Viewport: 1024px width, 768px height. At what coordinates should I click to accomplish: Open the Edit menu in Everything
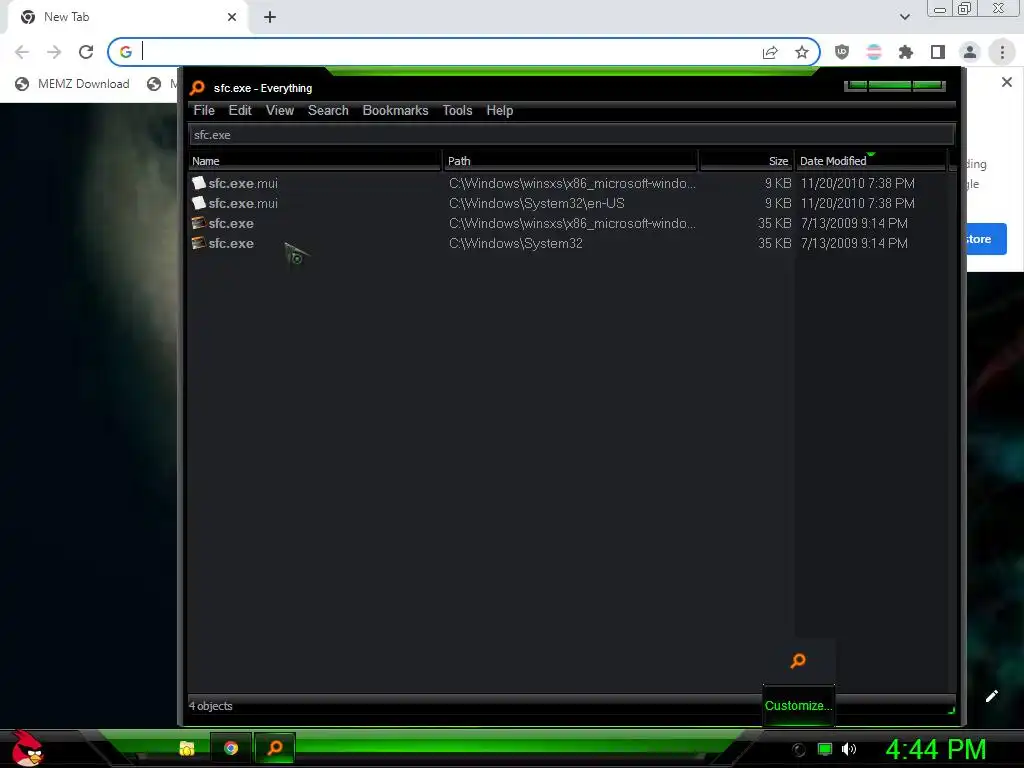point(240,110)
